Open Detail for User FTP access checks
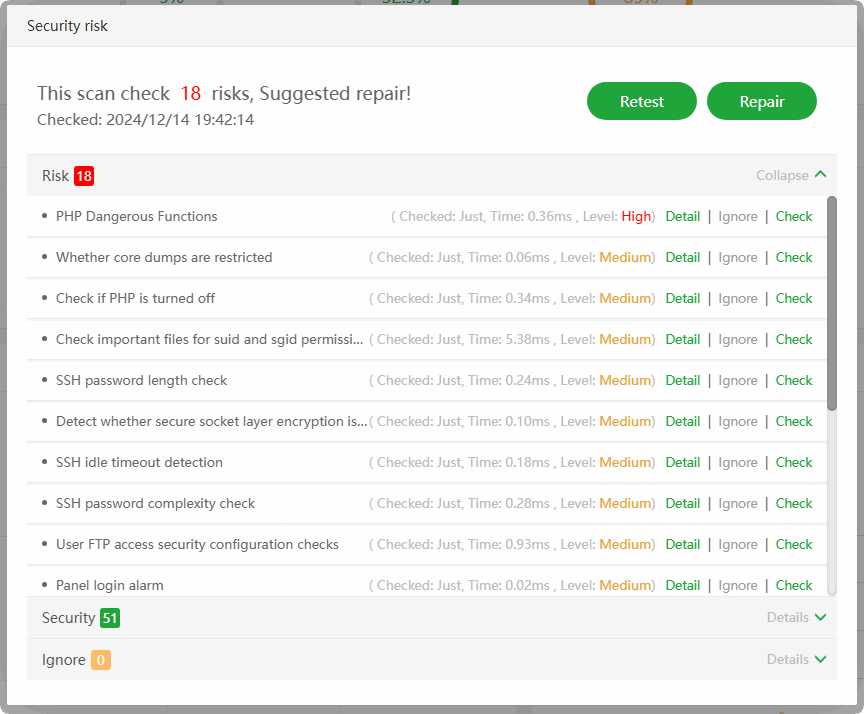Image resolution: width=864 pixels, height=714 pixels. 683,544
